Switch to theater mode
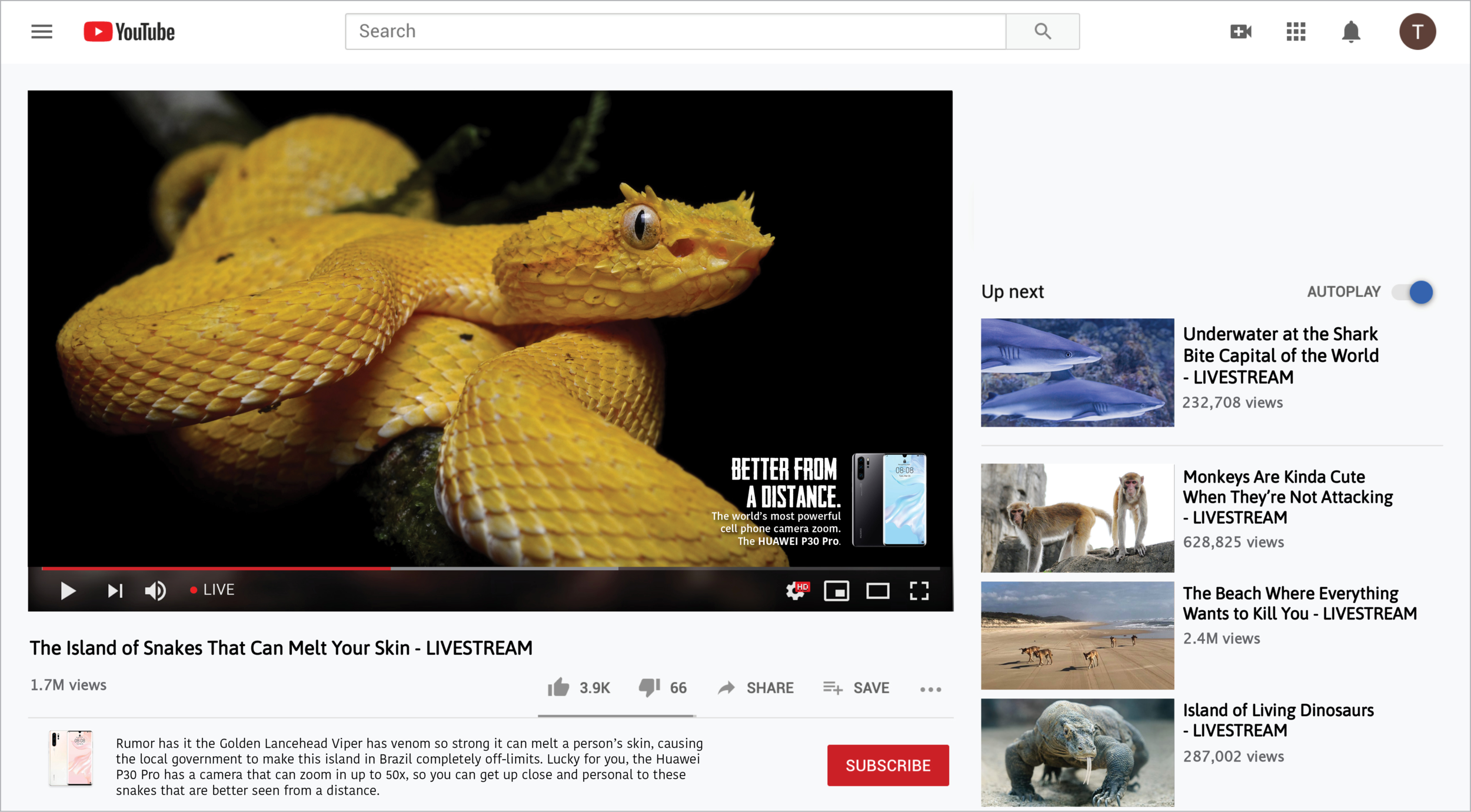The image size is (1471, 812). [877, 590]
